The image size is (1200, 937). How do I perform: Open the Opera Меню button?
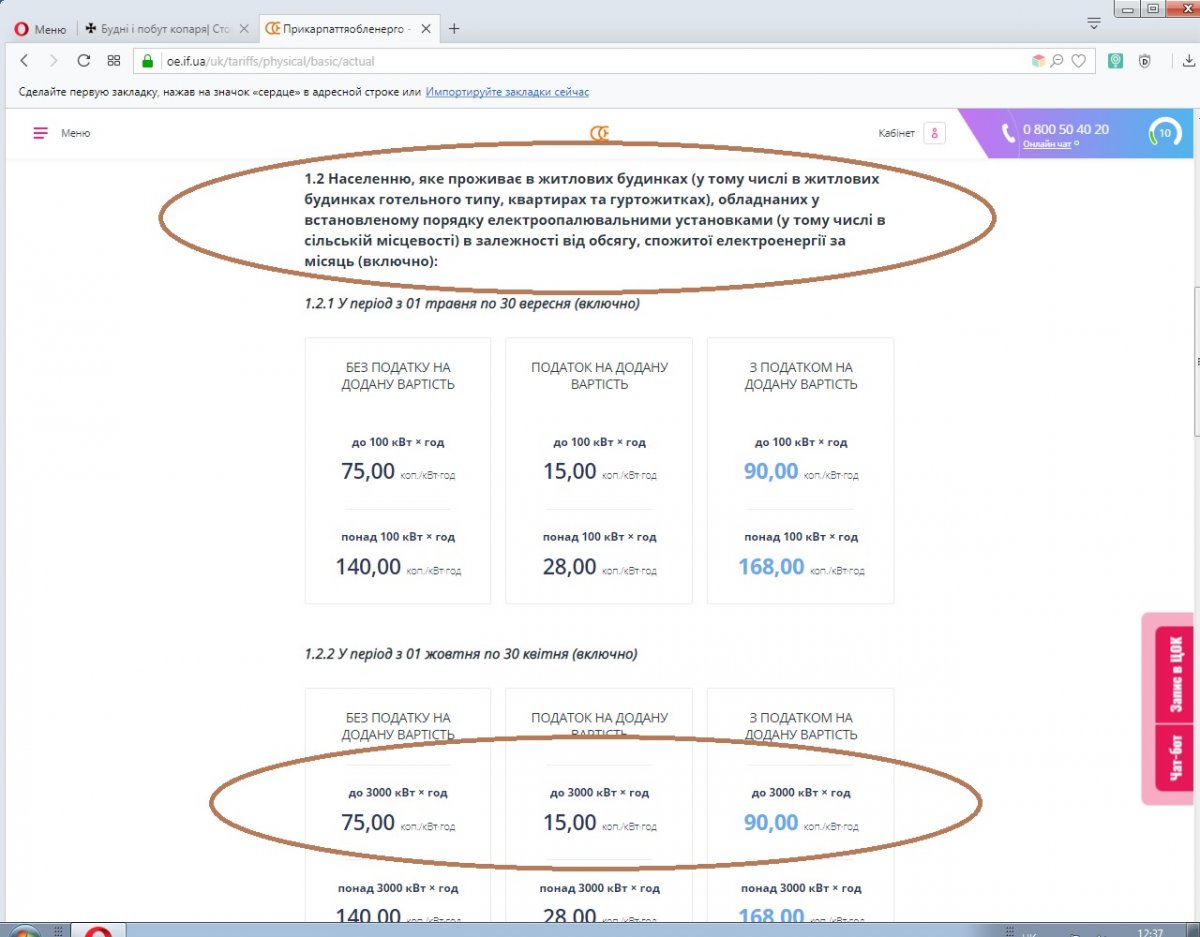click(x=41, y=29)
